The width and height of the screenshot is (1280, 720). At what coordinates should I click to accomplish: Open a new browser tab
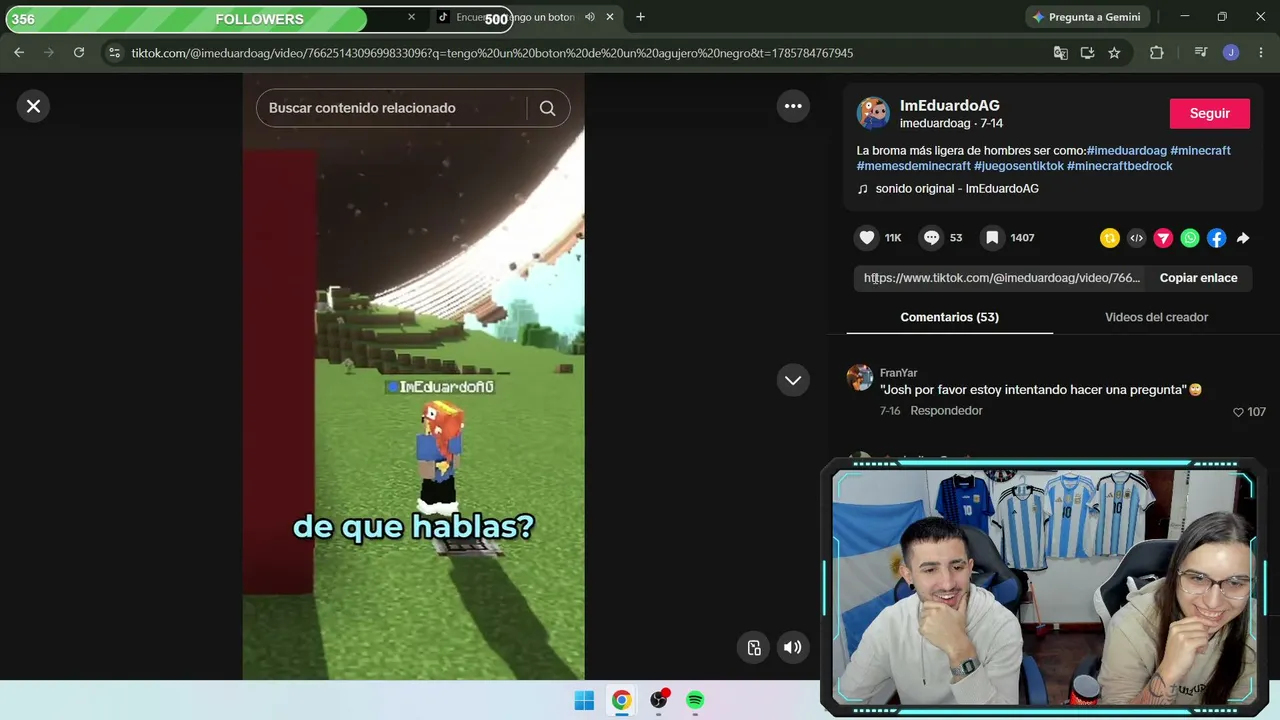coord(640,17)
